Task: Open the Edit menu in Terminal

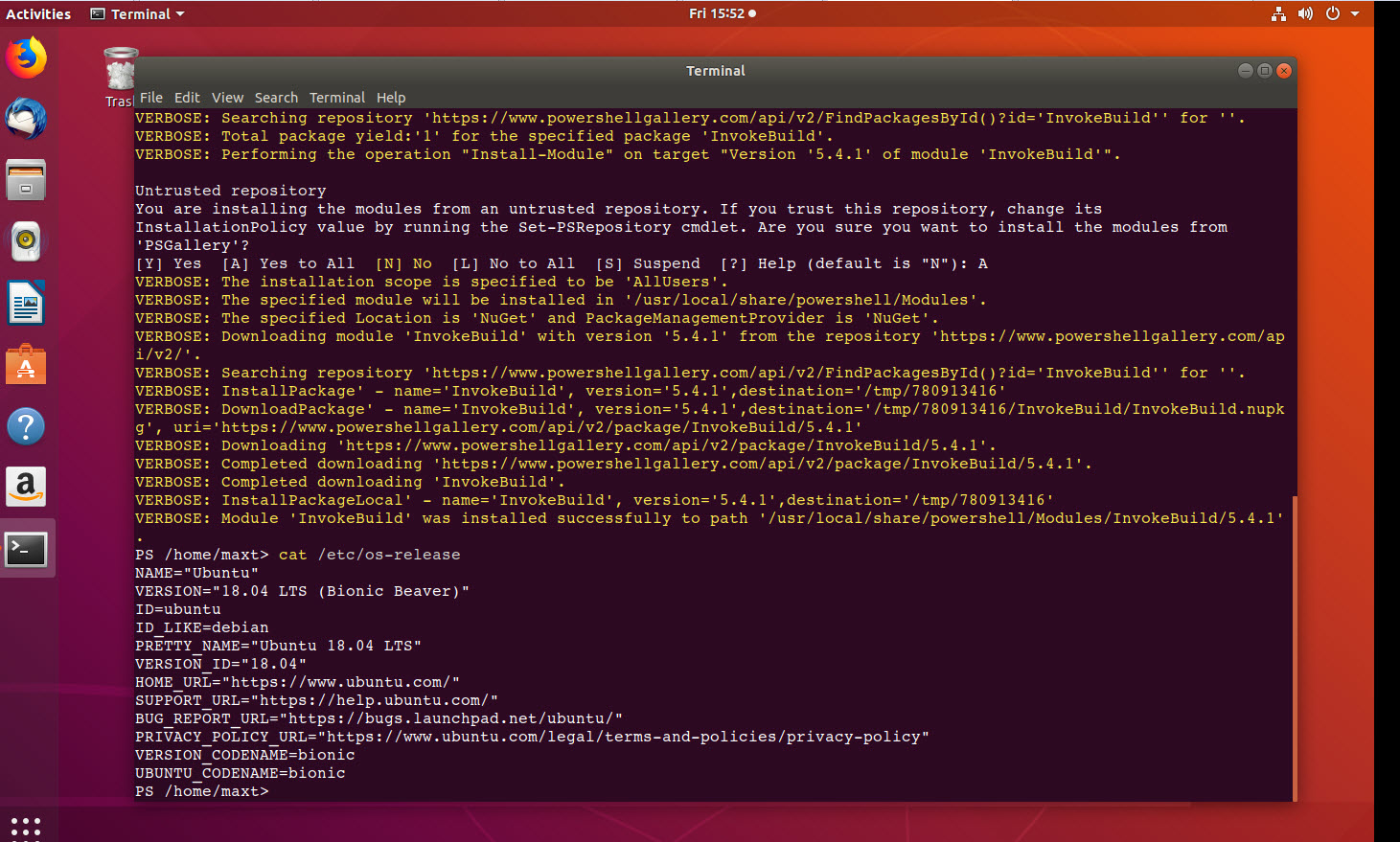Action: [x=187, y=97]
